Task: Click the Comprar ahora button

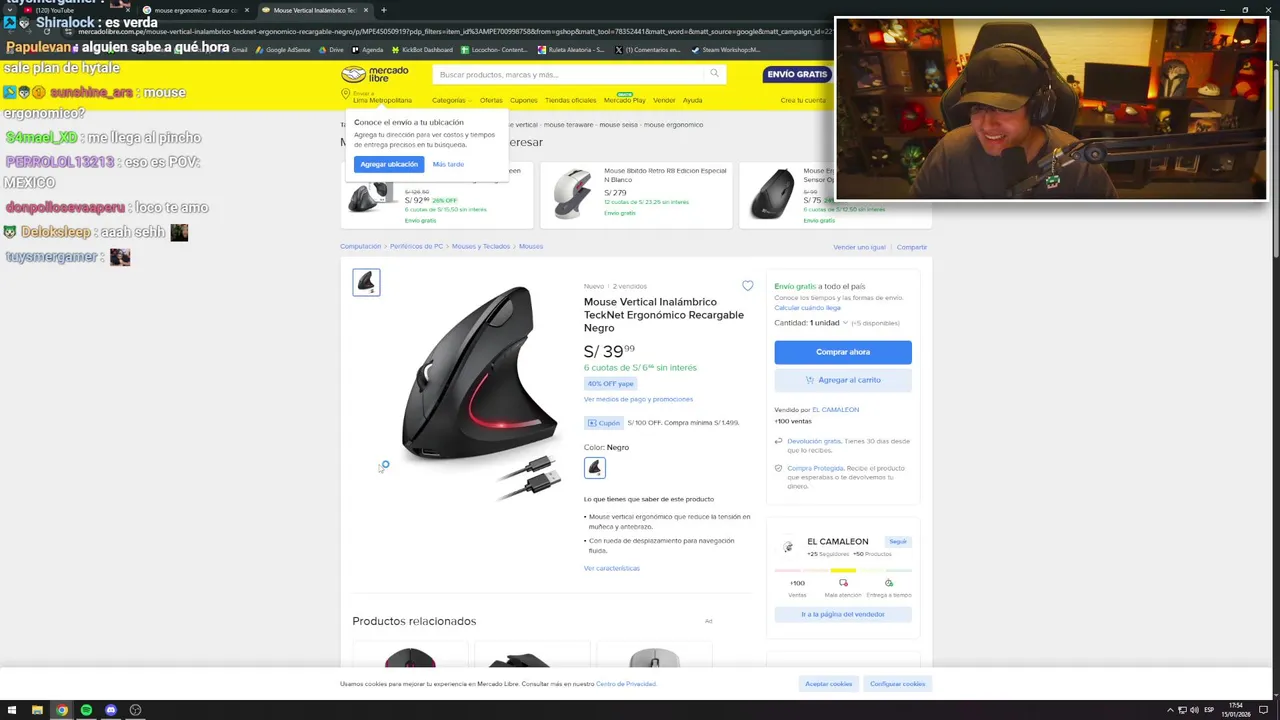Action: pyautogui.click(x=843, y=352)
